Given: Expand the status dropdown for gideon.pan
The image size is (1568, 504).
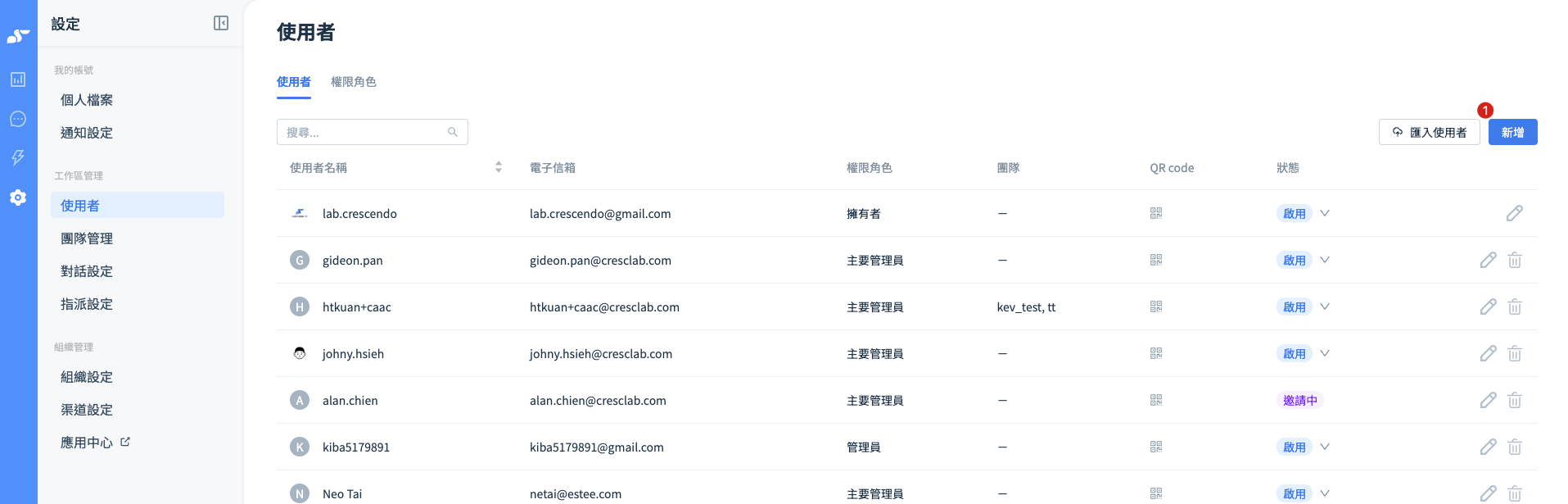Looking at the screenshot, I should coord(1325,260).
